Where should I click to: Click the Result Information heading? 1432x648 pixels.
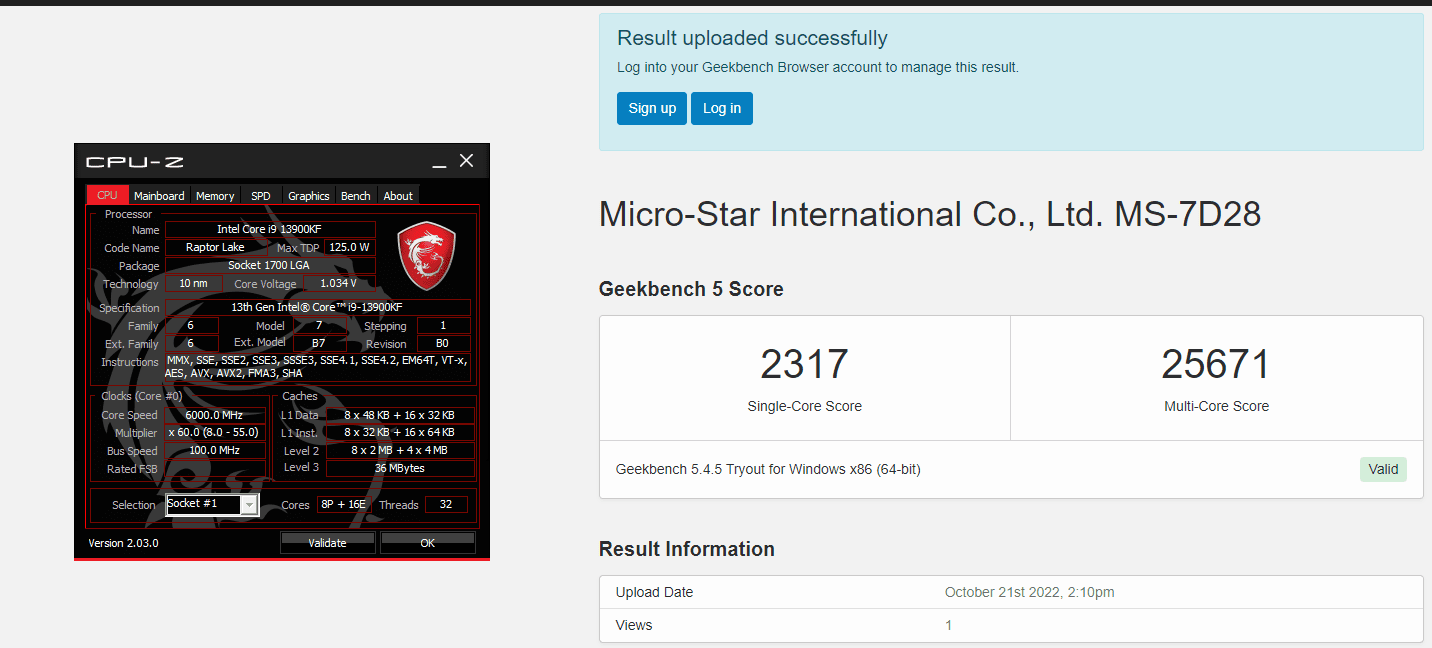[x=687, y=549]
